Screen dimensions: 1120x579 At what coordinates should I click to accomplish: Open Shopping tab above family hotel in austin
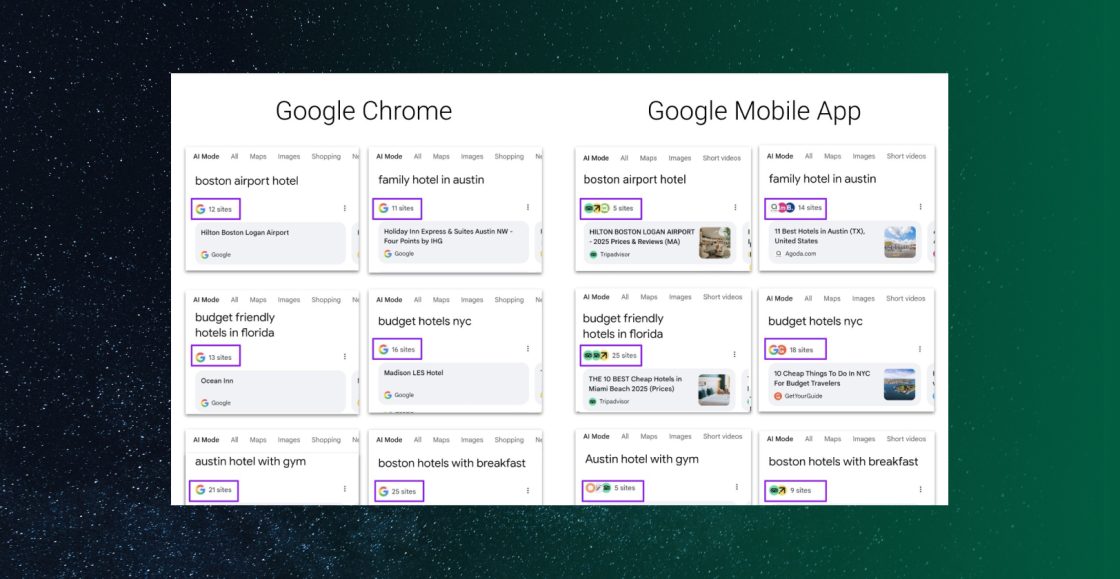509,156
